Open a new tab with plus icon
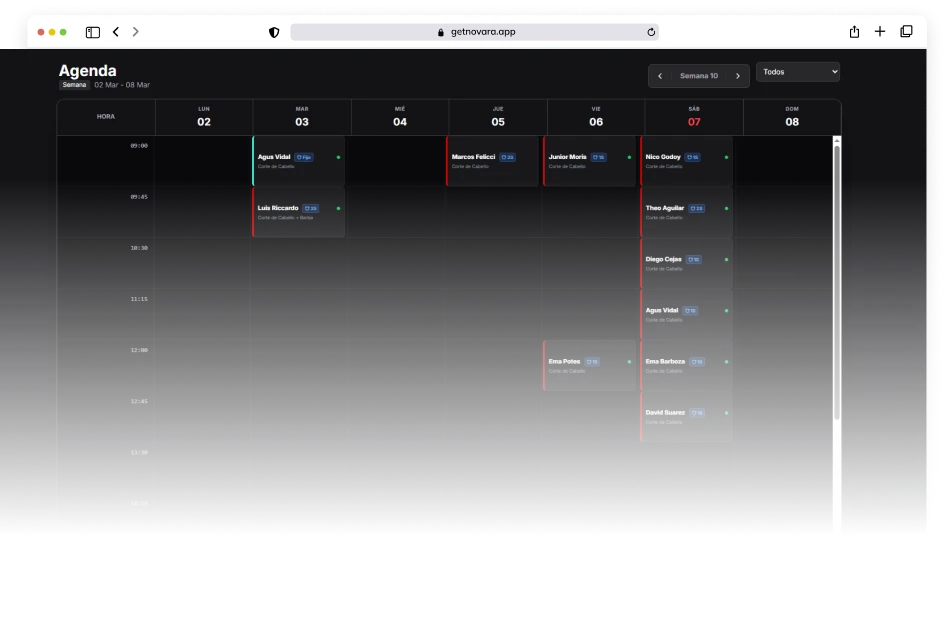The width and height of the screenshot is (949, 628). pos(880,32)
